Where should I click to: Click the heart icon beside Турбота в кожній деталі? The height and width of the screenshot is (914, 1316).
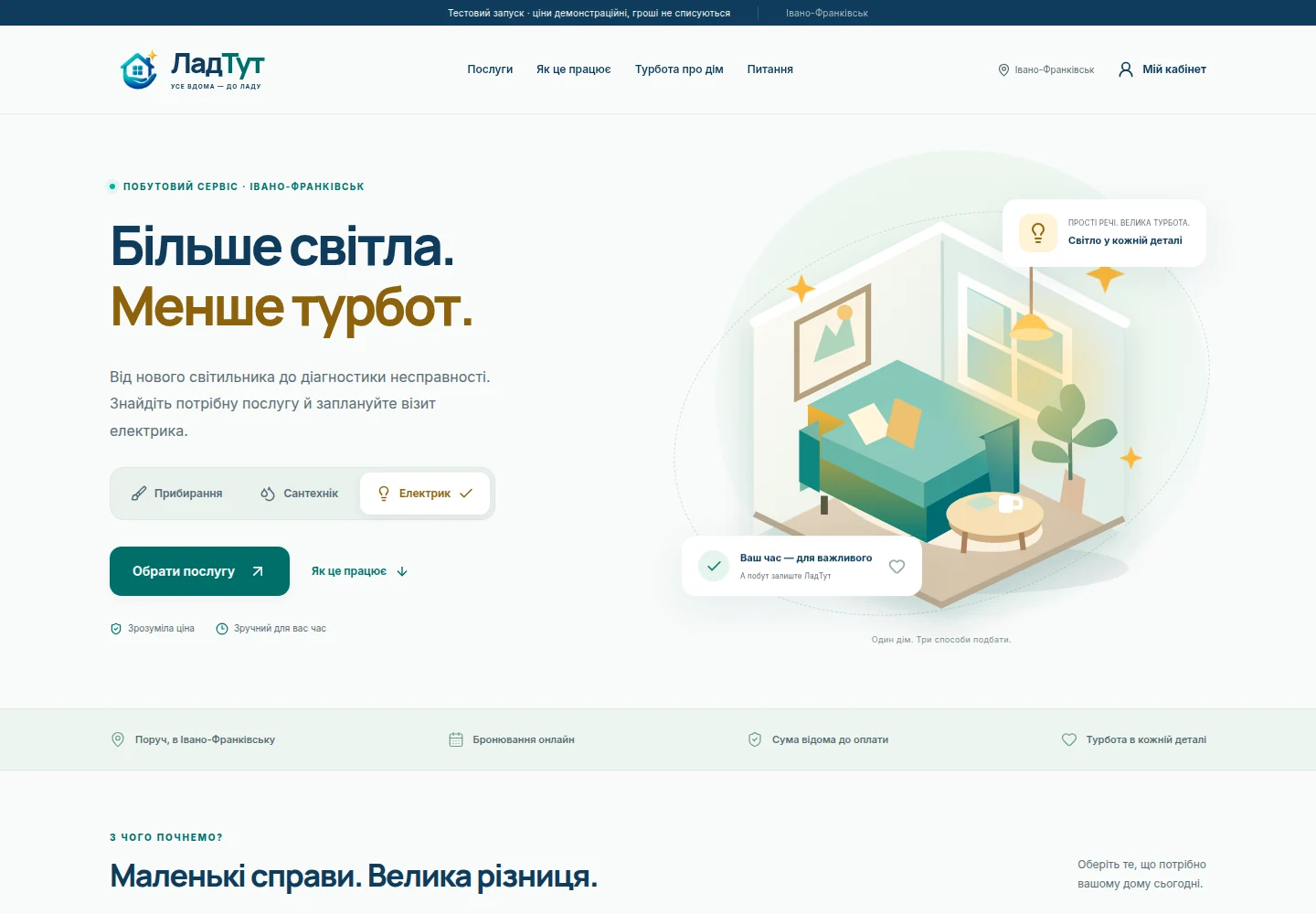tap(1069, 739)
